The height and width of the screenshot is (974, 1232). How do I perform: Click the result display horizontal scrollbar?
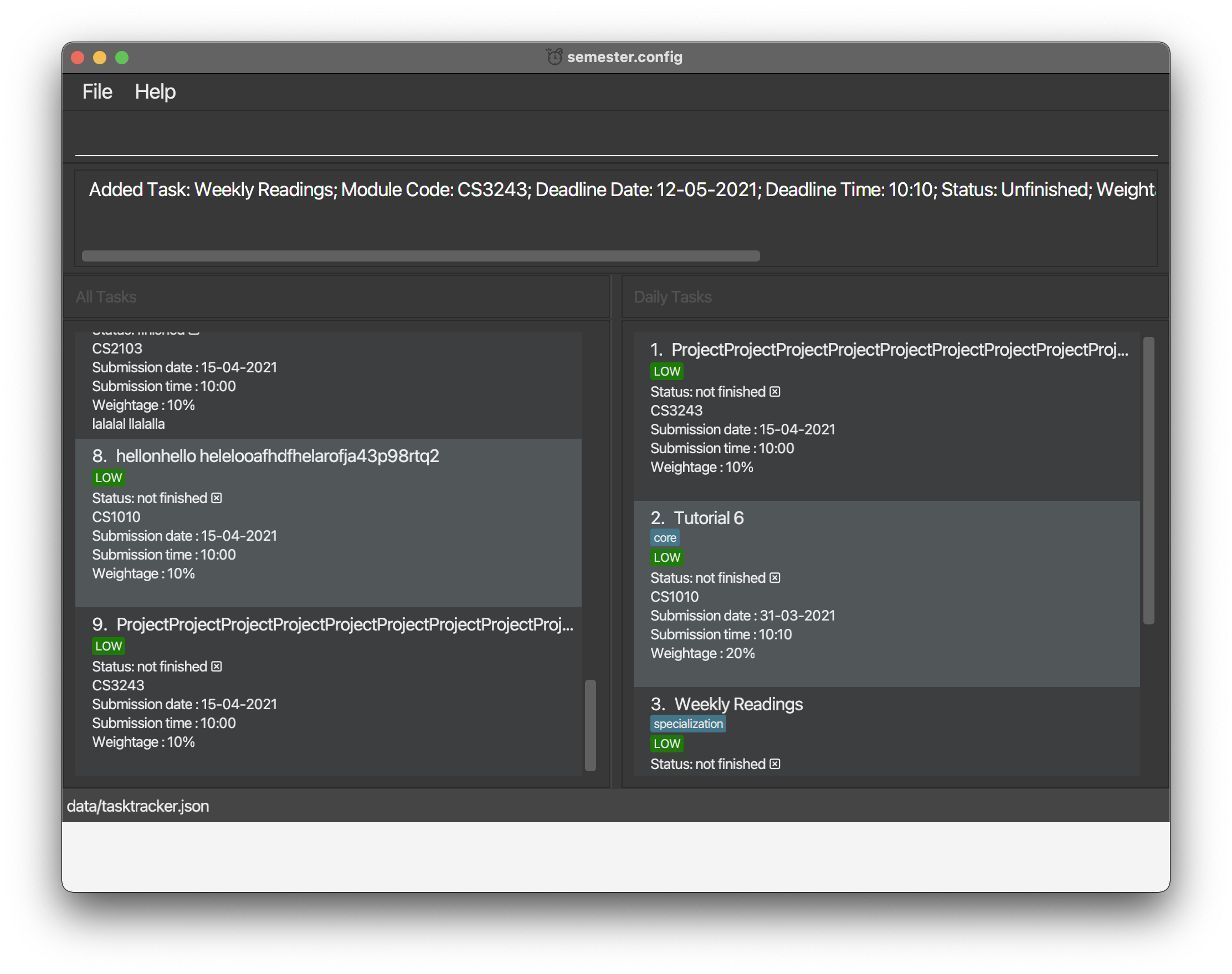tap(421, 256)
